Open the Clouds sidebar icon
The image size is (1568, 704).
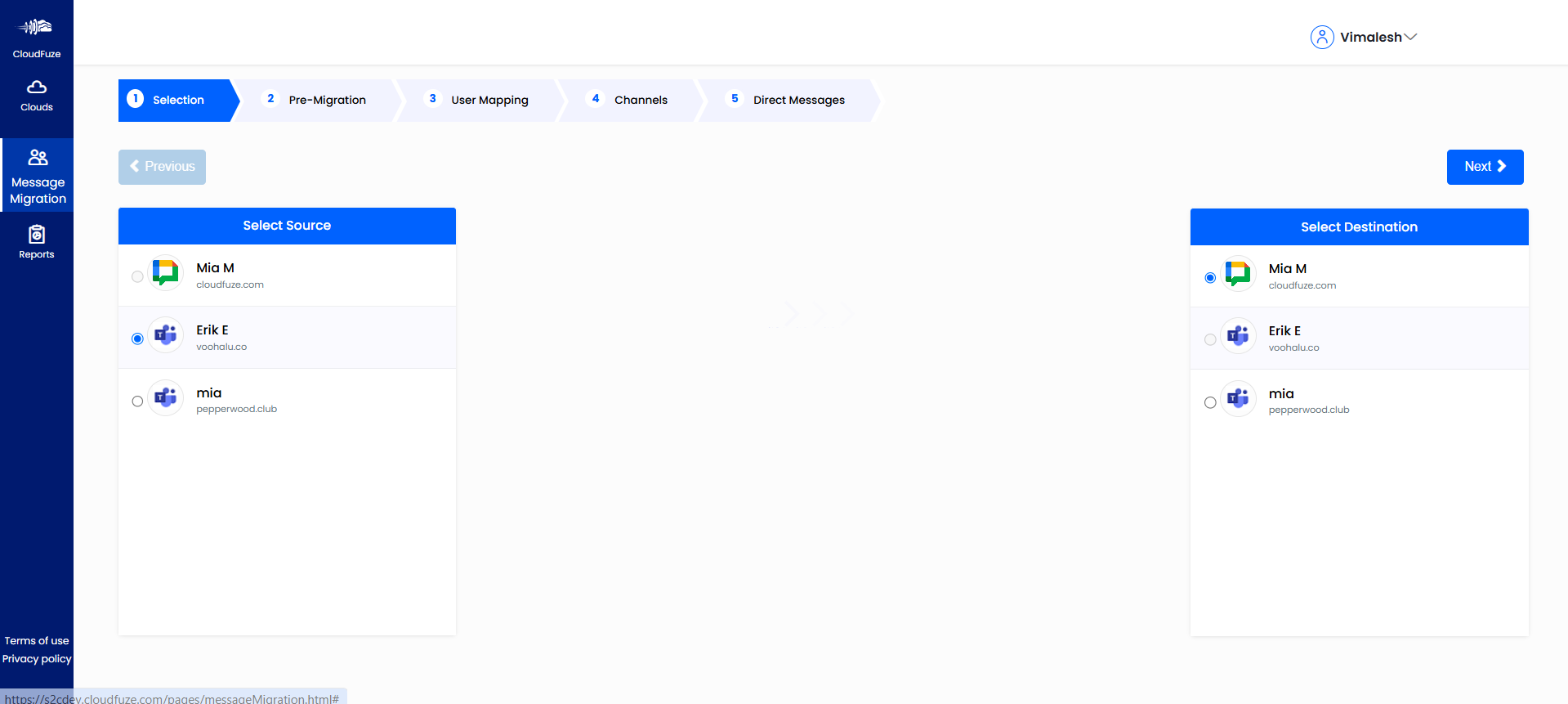tap(37, 87)
